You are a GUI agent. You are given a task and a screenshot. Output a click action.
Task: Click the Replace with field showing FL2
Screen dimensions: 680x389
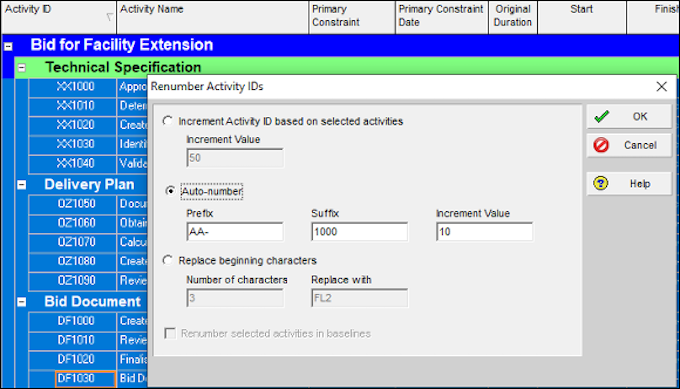click(360, 298)
